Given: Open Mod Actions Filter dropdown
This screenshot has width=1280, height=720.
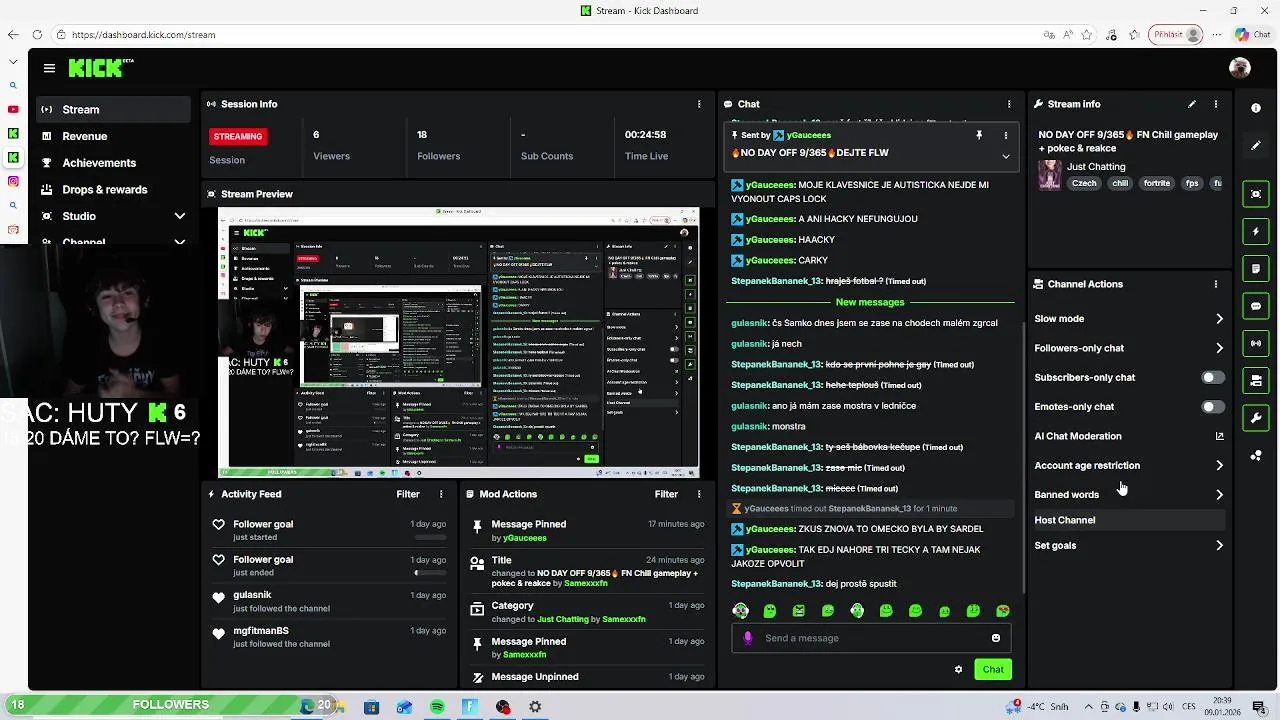Looking at the screenshot, I should (x=666, y=494).
